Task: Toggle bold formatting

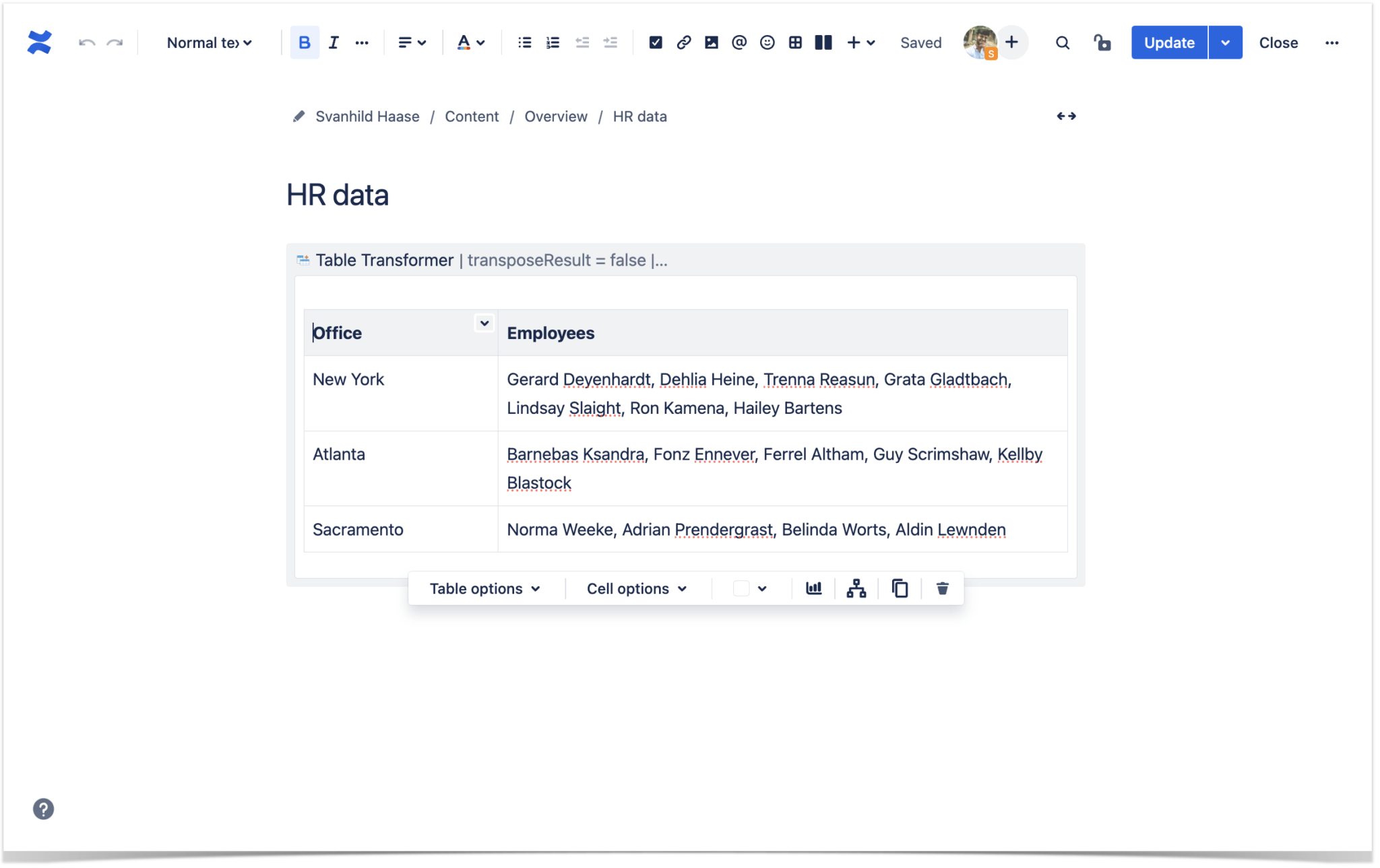Action: (304, 42)
